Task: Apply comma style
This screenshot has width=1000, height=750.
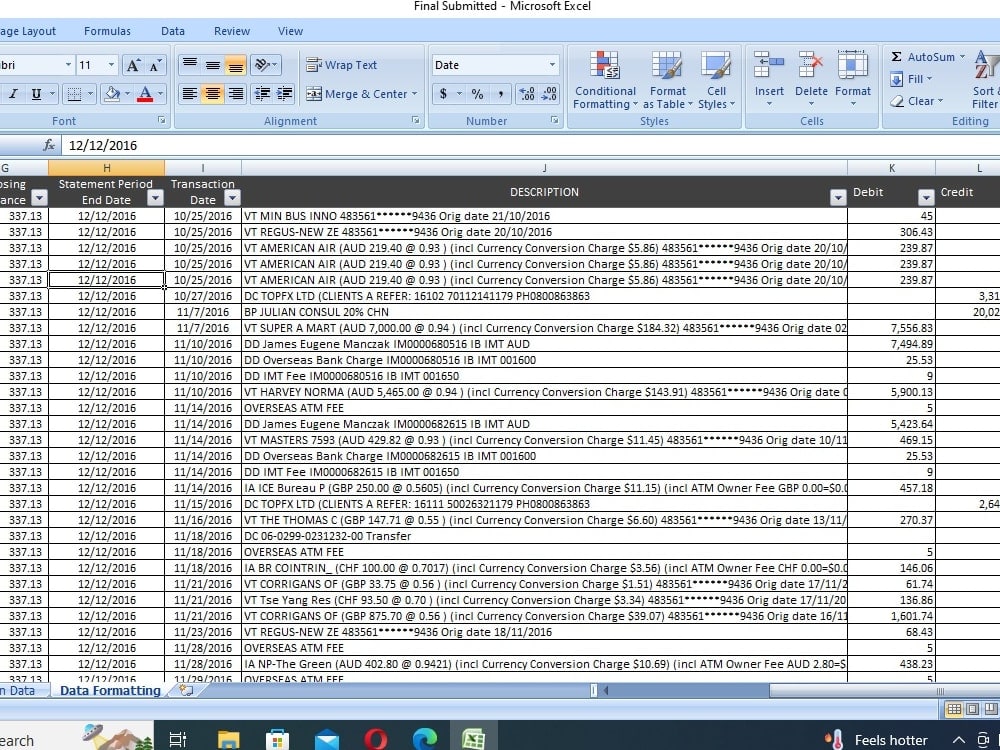Action: click(501, 94)
